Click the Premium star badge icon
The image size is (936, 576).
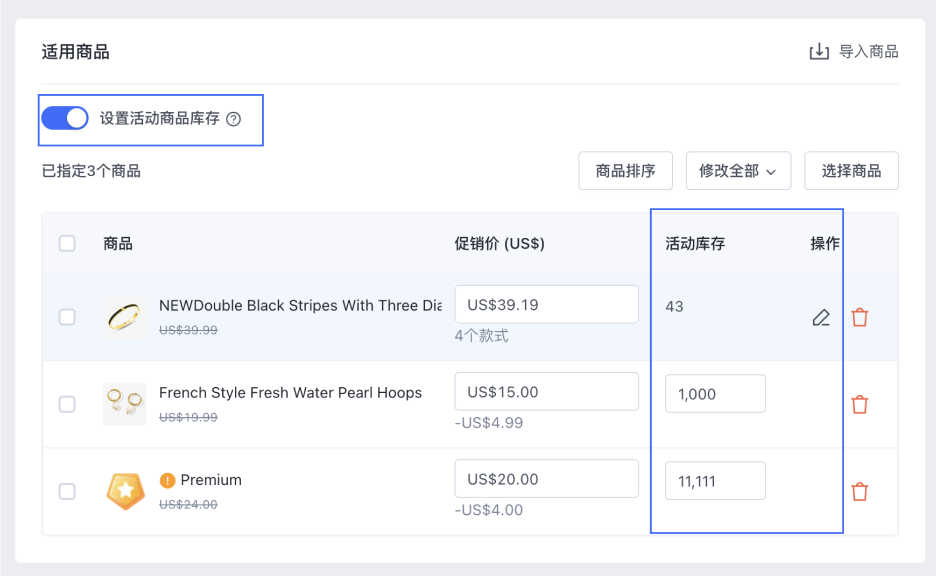tap(126, 492)
